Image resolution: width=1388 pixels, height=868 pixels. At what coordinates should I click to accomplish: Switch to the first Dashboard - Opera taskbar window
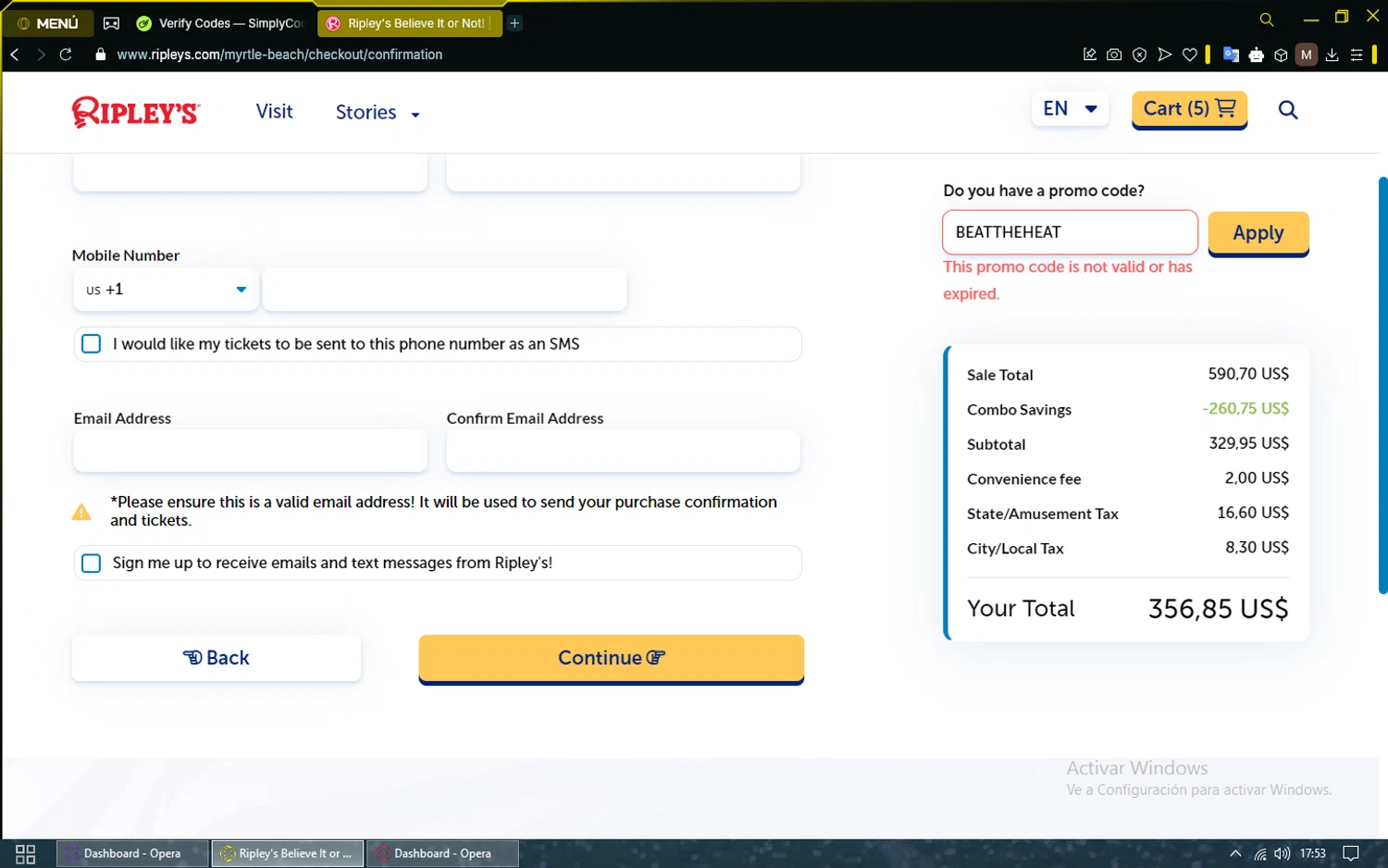(132, 854)
